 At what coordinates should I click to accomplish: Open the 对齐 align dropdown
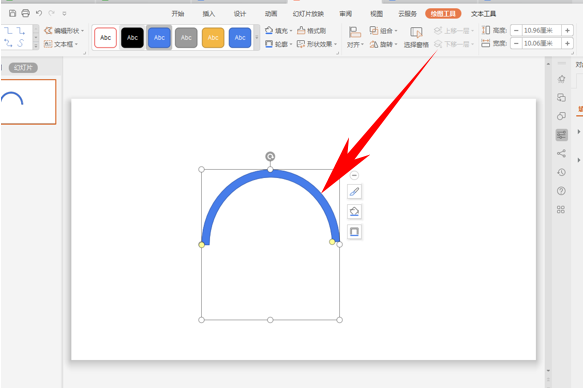pyautogui.click(x=355, y=37)
